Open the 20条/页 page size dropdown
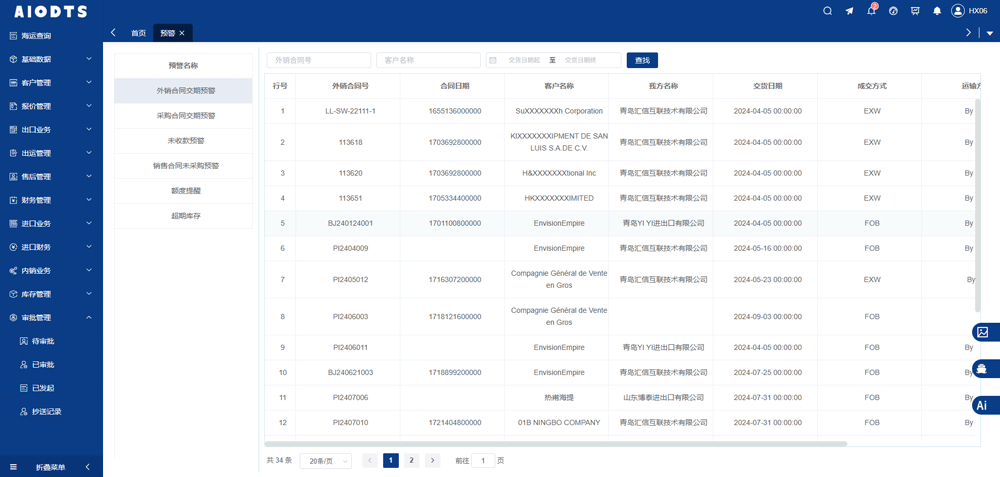 pos(325,461)
